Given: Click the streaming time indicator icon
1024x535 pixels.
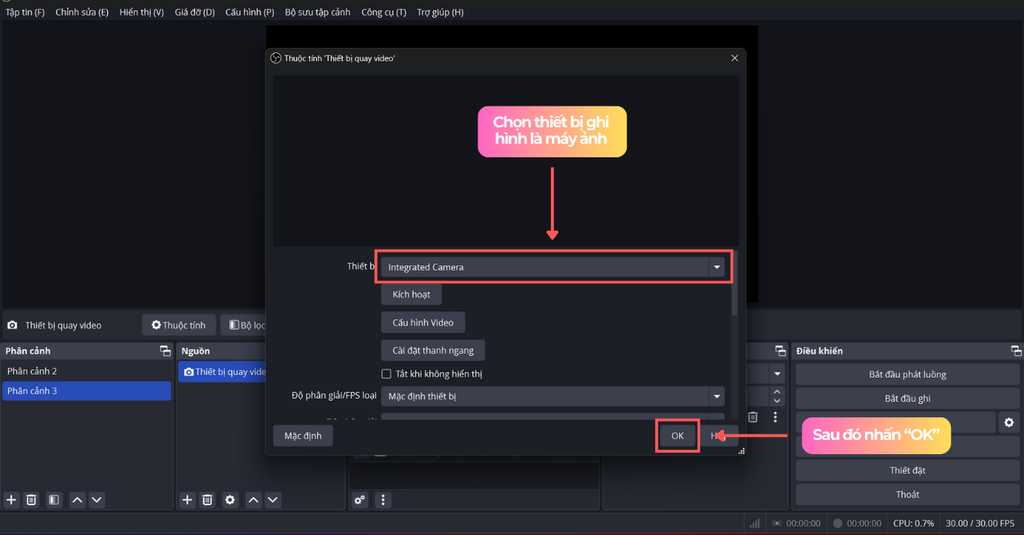Looking at the screenshot, I should tap(776, 523).
